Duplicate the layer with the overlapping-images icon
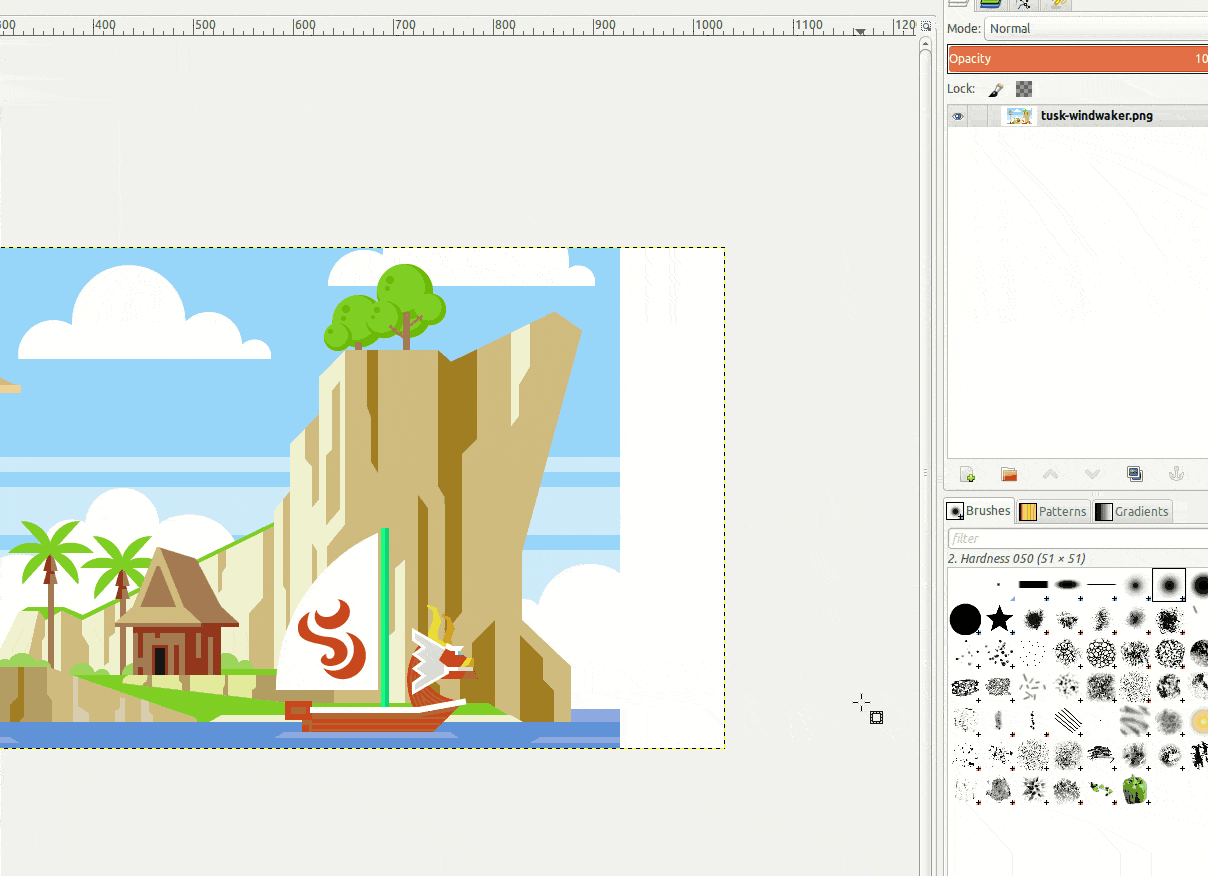The width and height of the screenshot is (1208, 876). [x=1135, y=474]
